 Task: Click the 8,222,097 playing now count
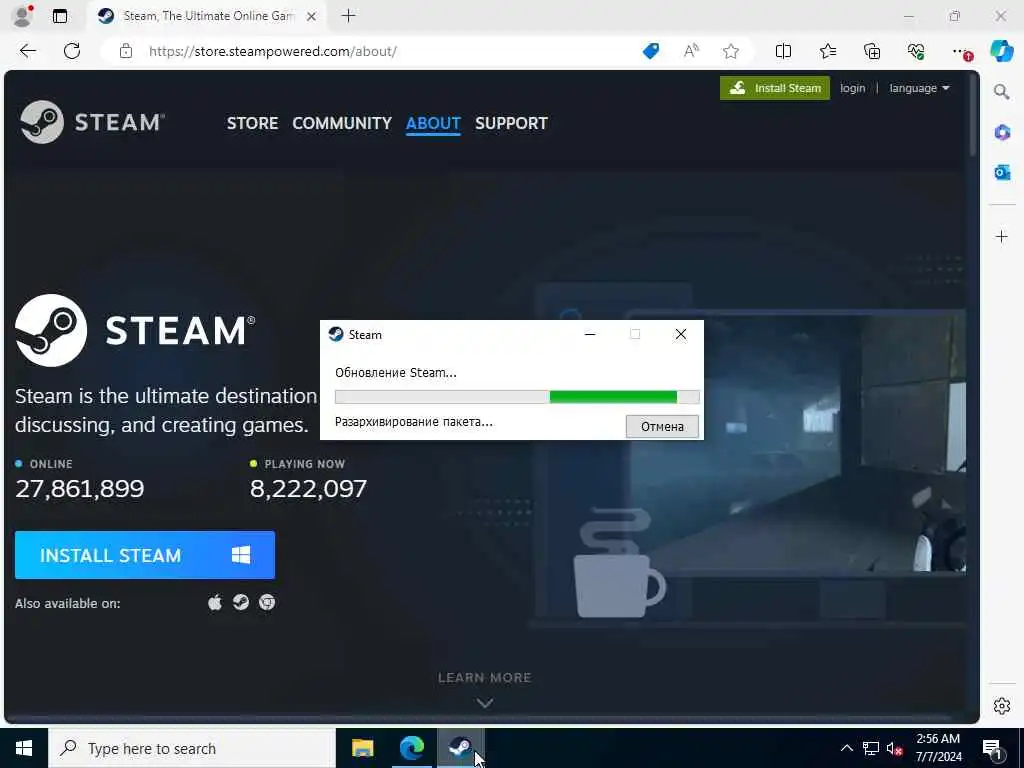(308, 488)
